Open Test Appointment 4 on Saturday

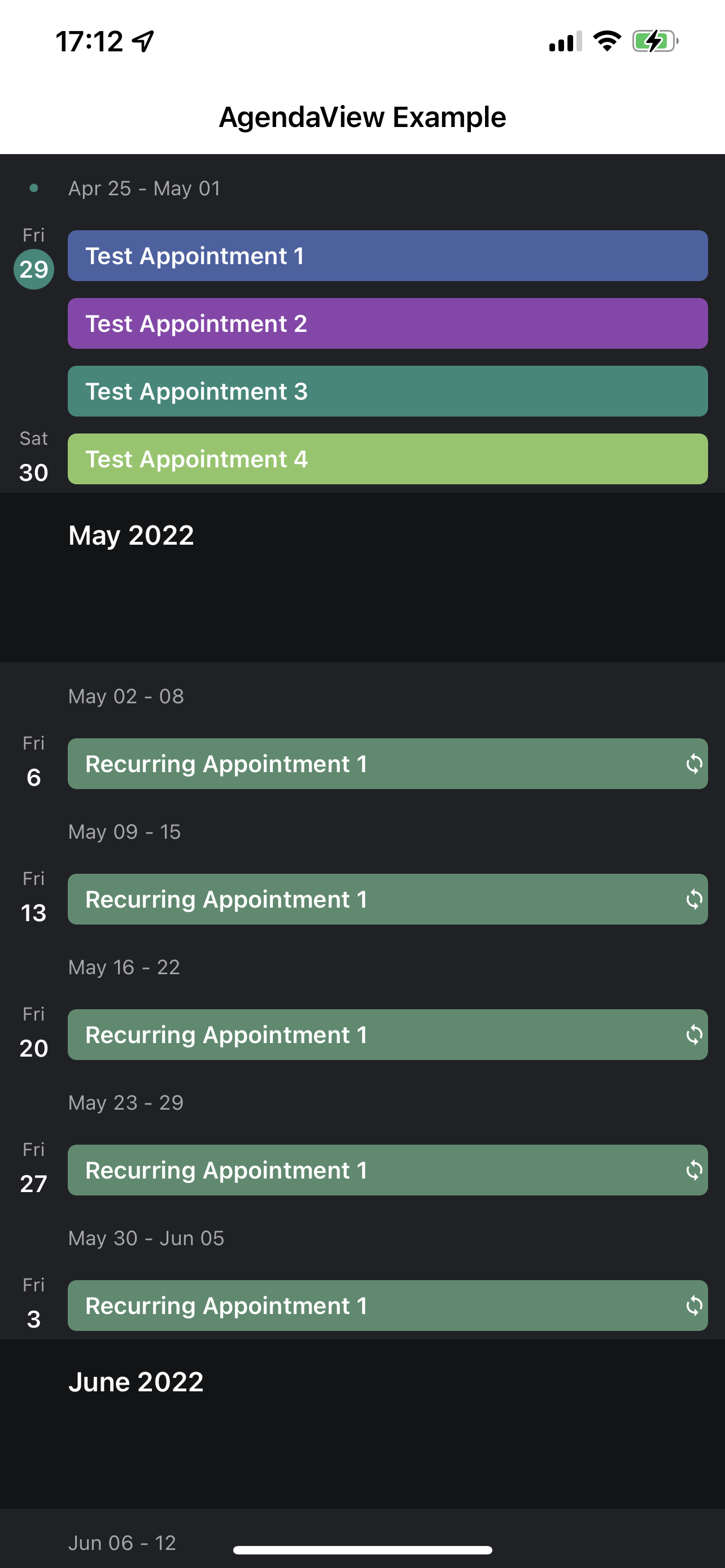pos(387,459)
